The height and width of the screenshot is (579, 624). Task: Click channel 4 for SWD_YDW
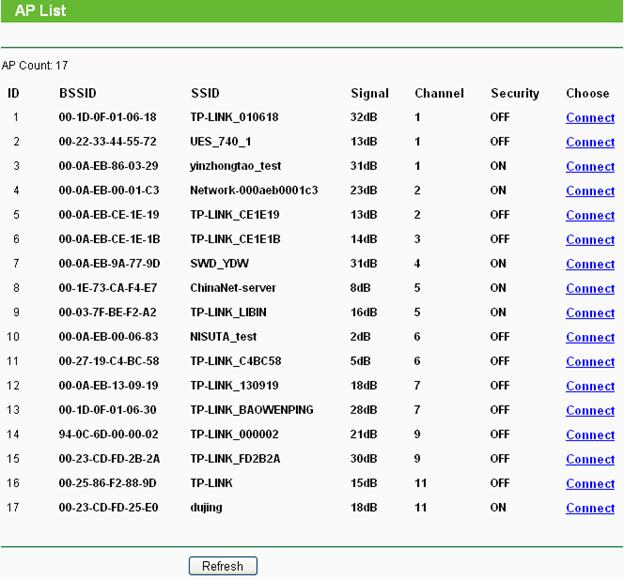point(417,263)
